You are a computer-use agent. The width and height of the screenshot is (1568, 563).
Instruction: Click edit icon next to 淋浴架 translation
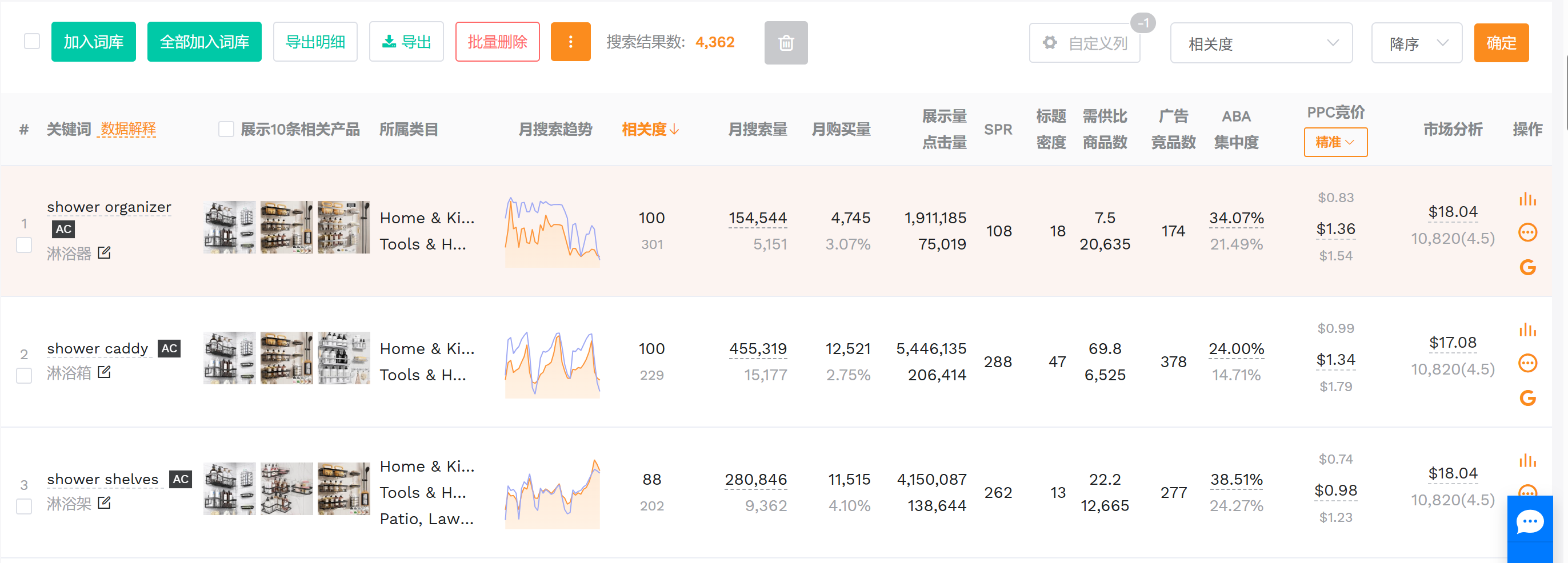pyautogui.click(x=104, y=503)
